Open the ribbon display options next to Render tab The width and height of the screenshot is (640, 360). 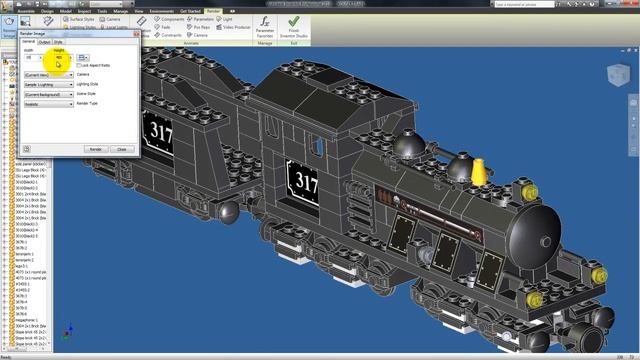tap(232, 11)
